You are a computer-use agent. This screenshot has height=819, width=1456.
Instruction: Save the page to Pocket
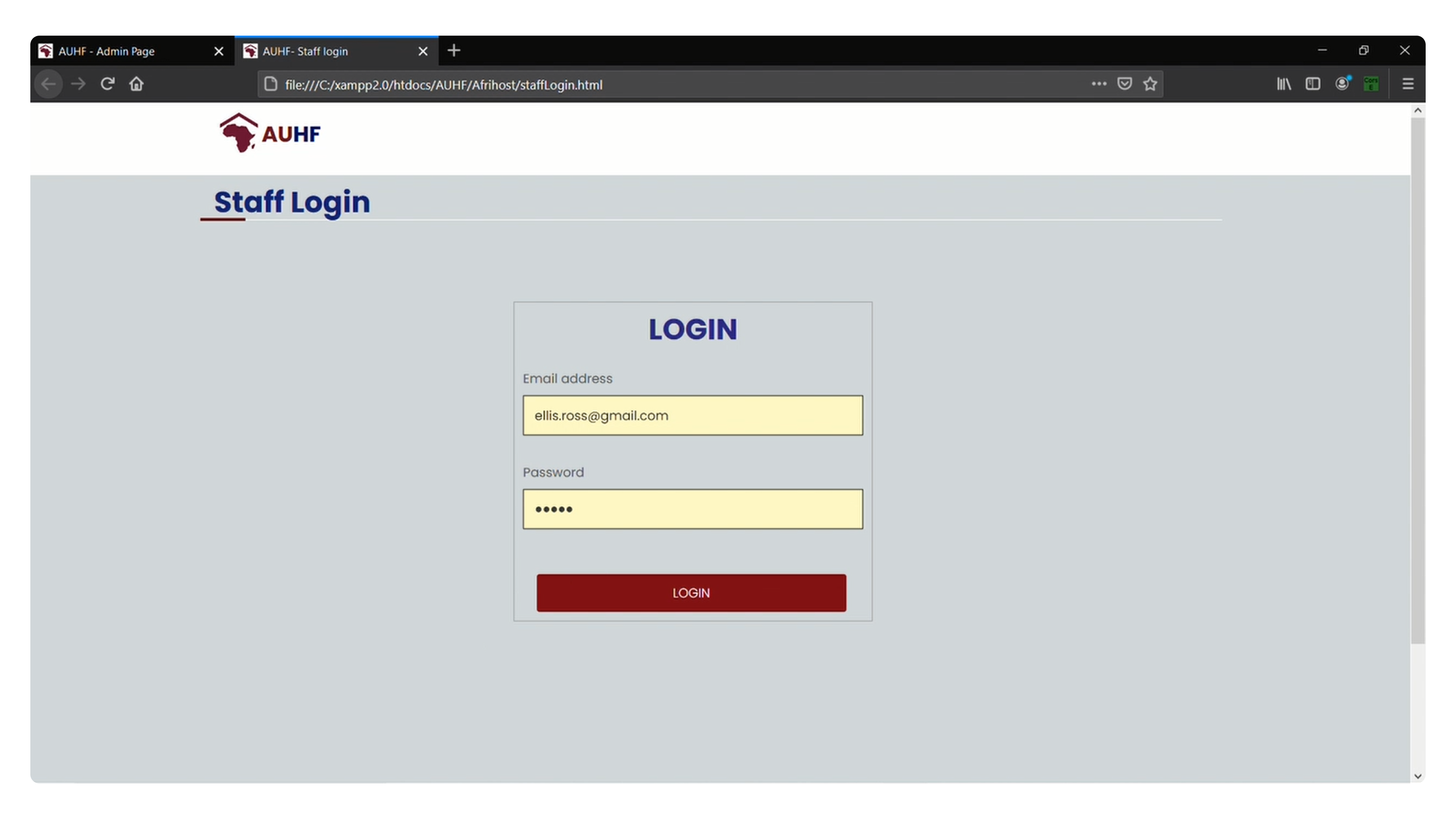coord(1124,84)
